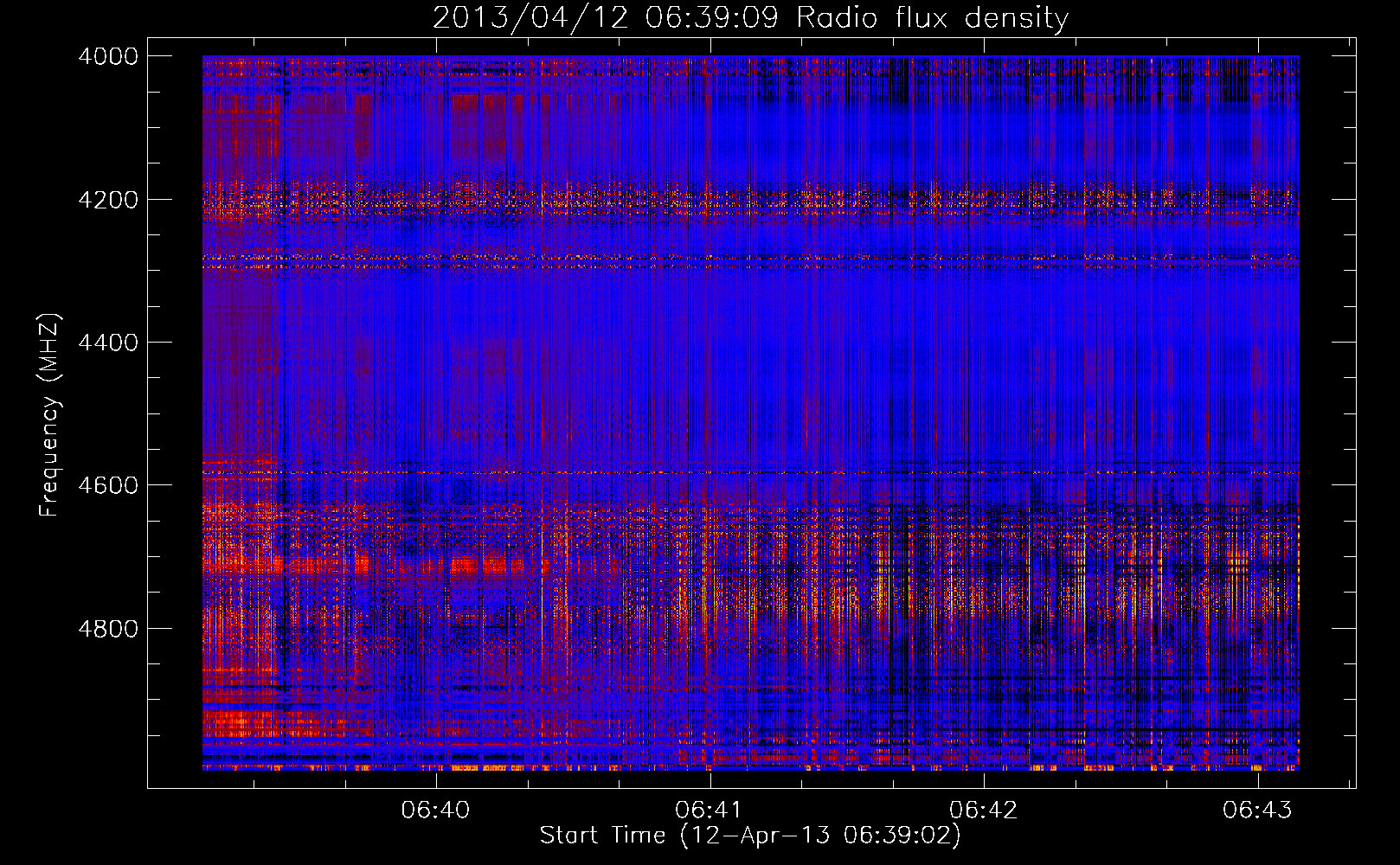Select the 4000 frequency tick label

click(x=108, y=56)
